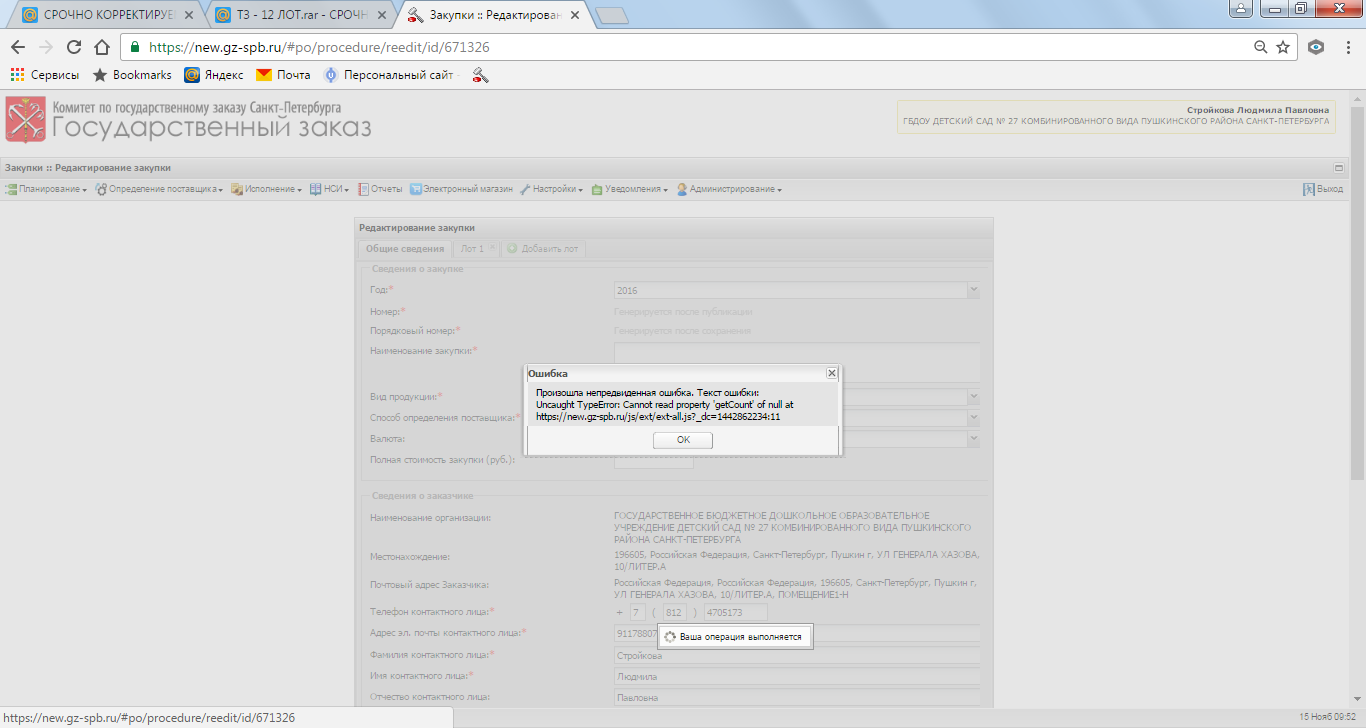Reload the current page
Viewport: 1366px width, 728px height.
[73, 47]
